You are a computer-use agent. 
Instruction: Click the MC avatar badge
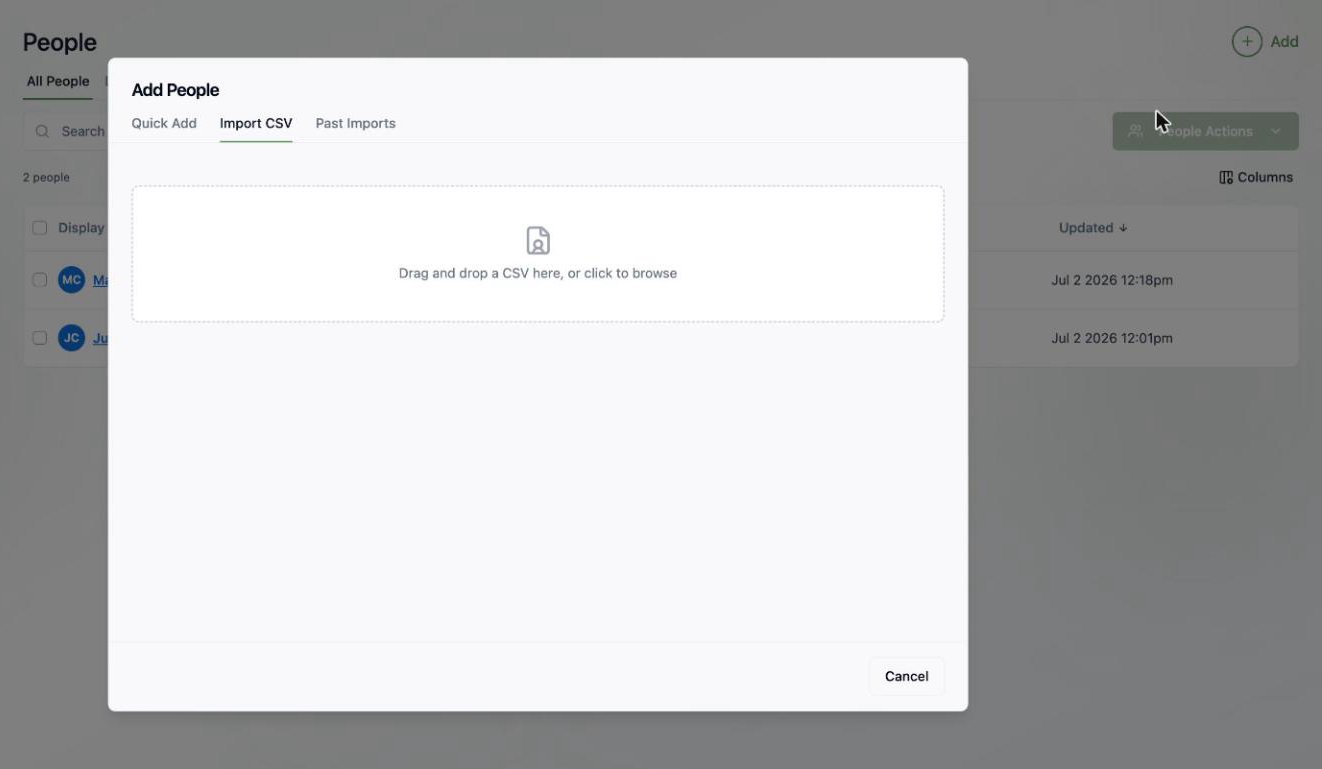pyautogui.click(x=71, y=280)
